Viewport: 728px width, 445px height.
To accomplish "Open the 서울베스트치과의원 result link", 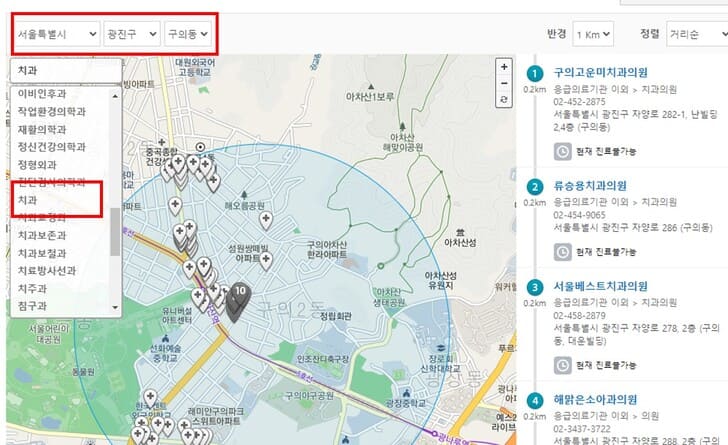I will (x=600, y=286).
